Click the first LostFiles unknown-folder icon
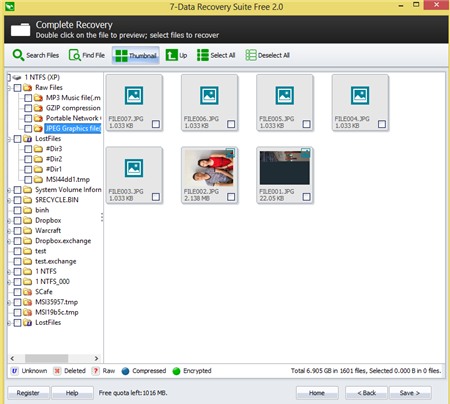The width and height of the screenshot is (450, 404). pos(27,139)
